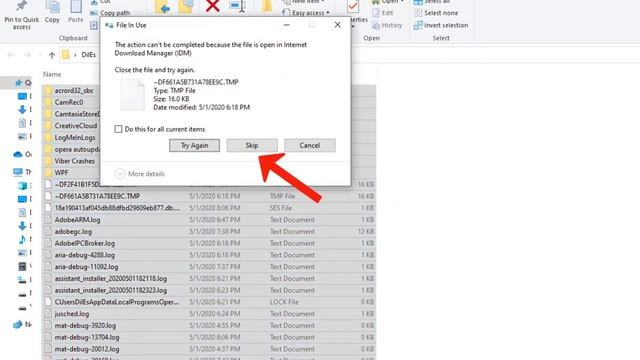Click the Properties checkmark icon
Viewport: 640px width, 360px height.
pos(353,6)
